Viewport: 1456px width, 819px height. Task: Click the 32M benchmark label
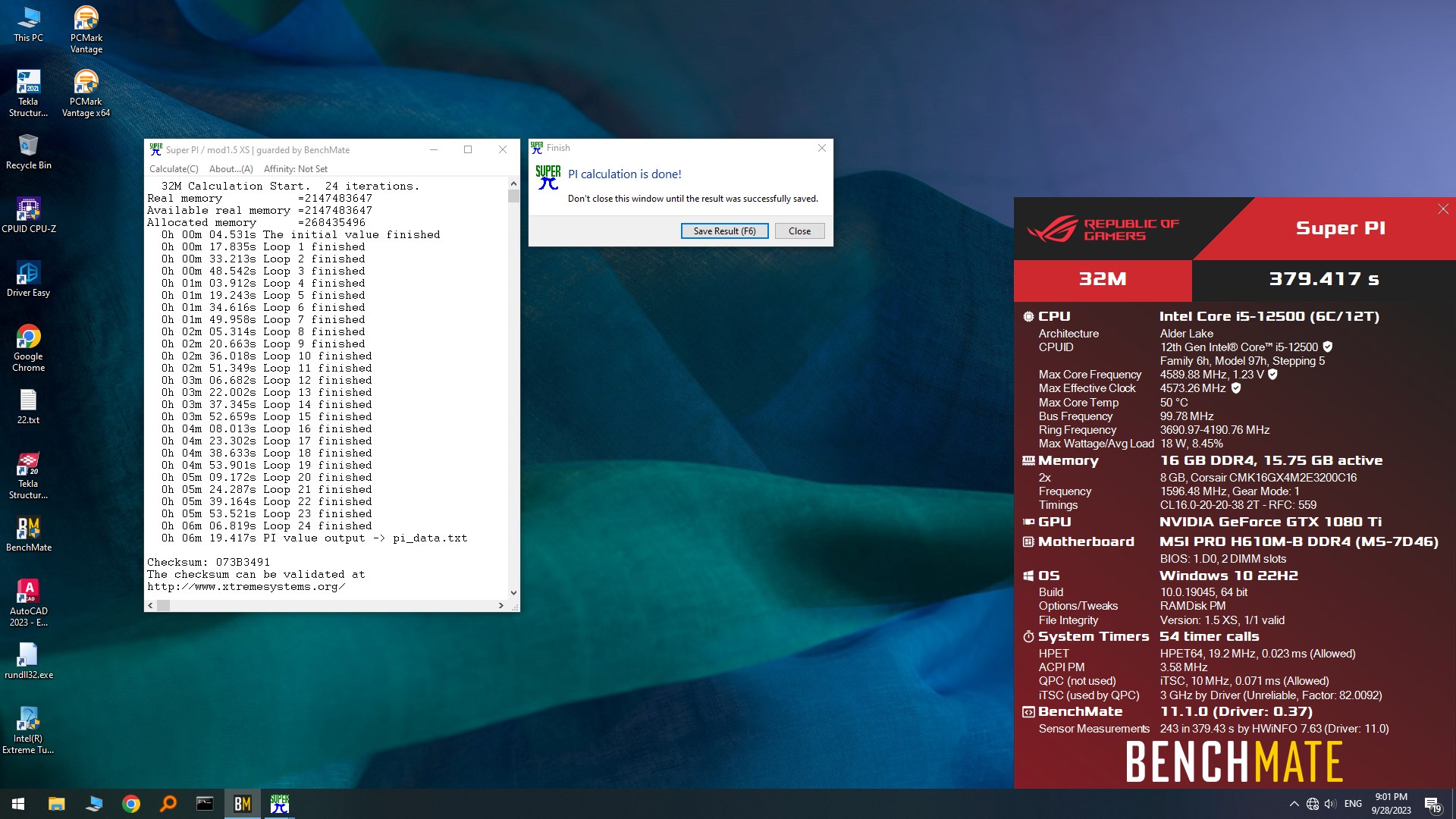point(1103,279)
